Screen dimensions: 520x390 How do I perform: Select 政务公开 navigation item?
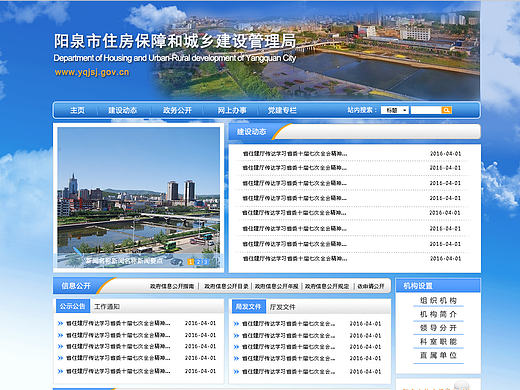[x=177, y=110]
